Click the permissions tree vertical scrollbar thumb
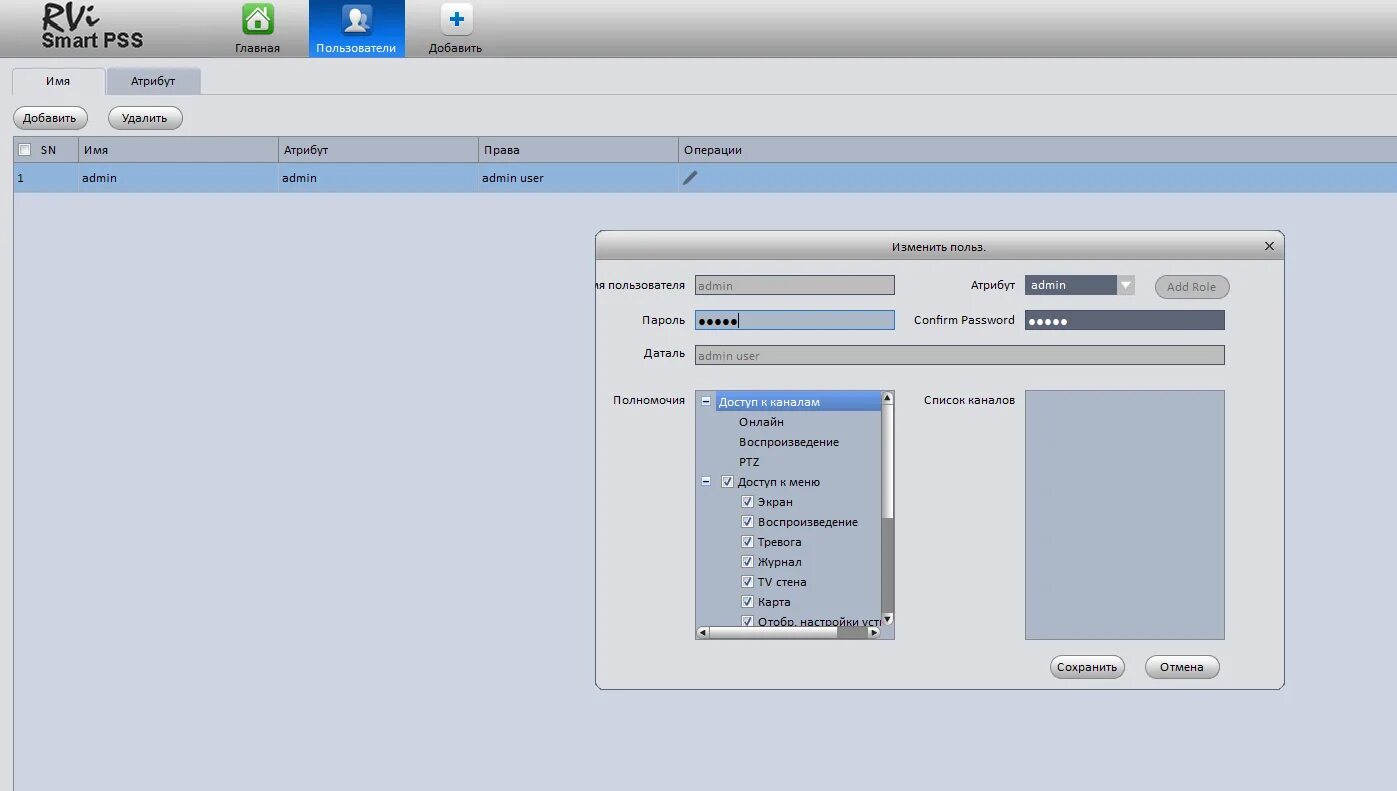The height and width of the screenshot is (791, 1397). (x=887, y=460)
